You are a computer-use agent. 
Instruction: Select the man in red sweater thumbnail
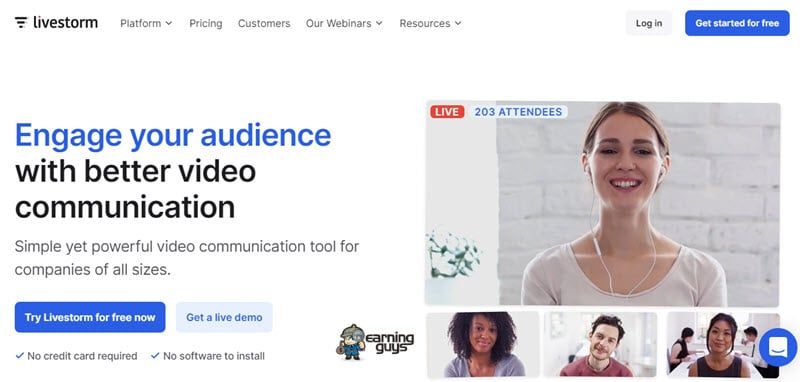[601, 344]
